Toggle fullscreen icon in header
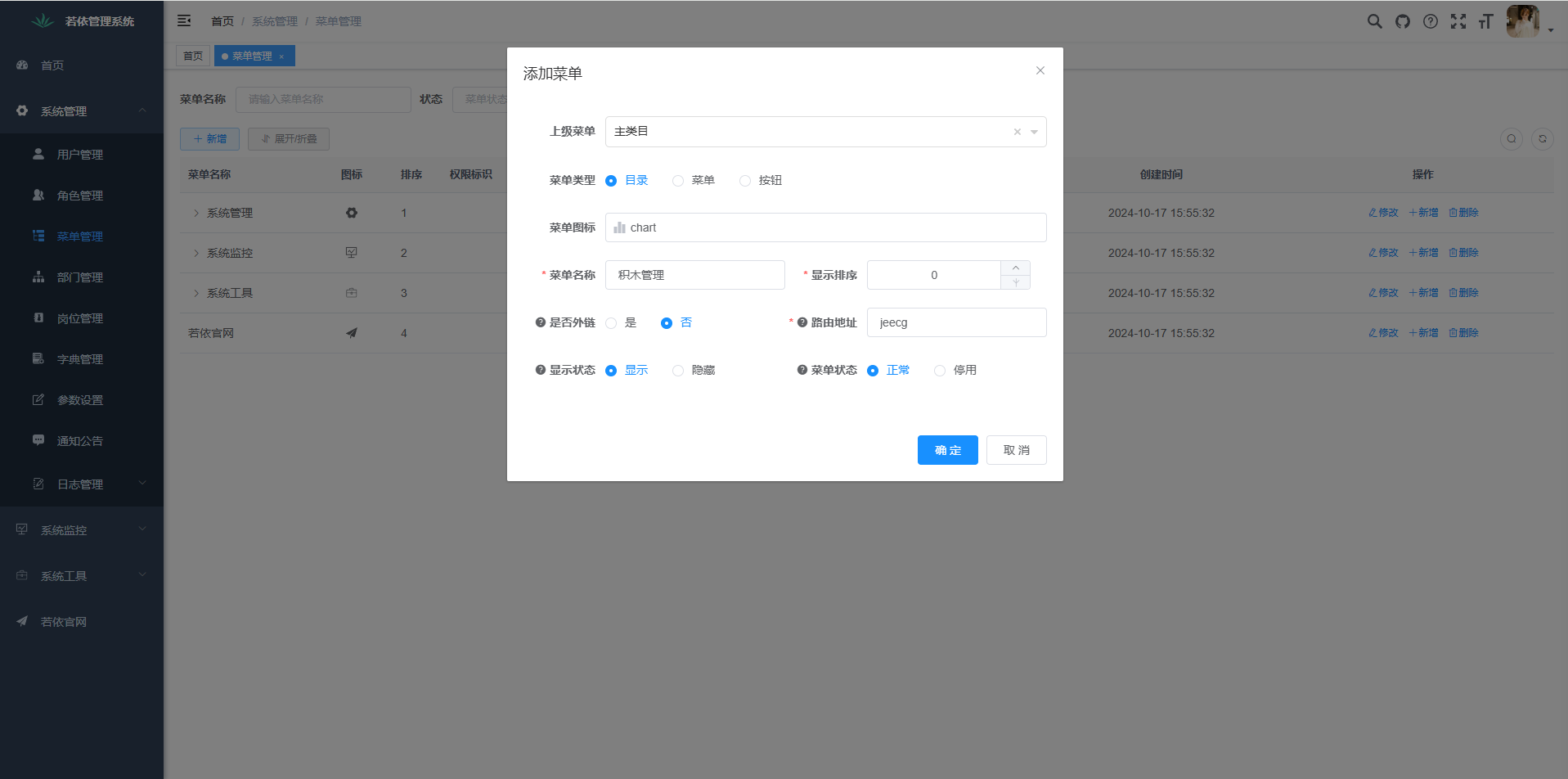 click(1458, 21)
